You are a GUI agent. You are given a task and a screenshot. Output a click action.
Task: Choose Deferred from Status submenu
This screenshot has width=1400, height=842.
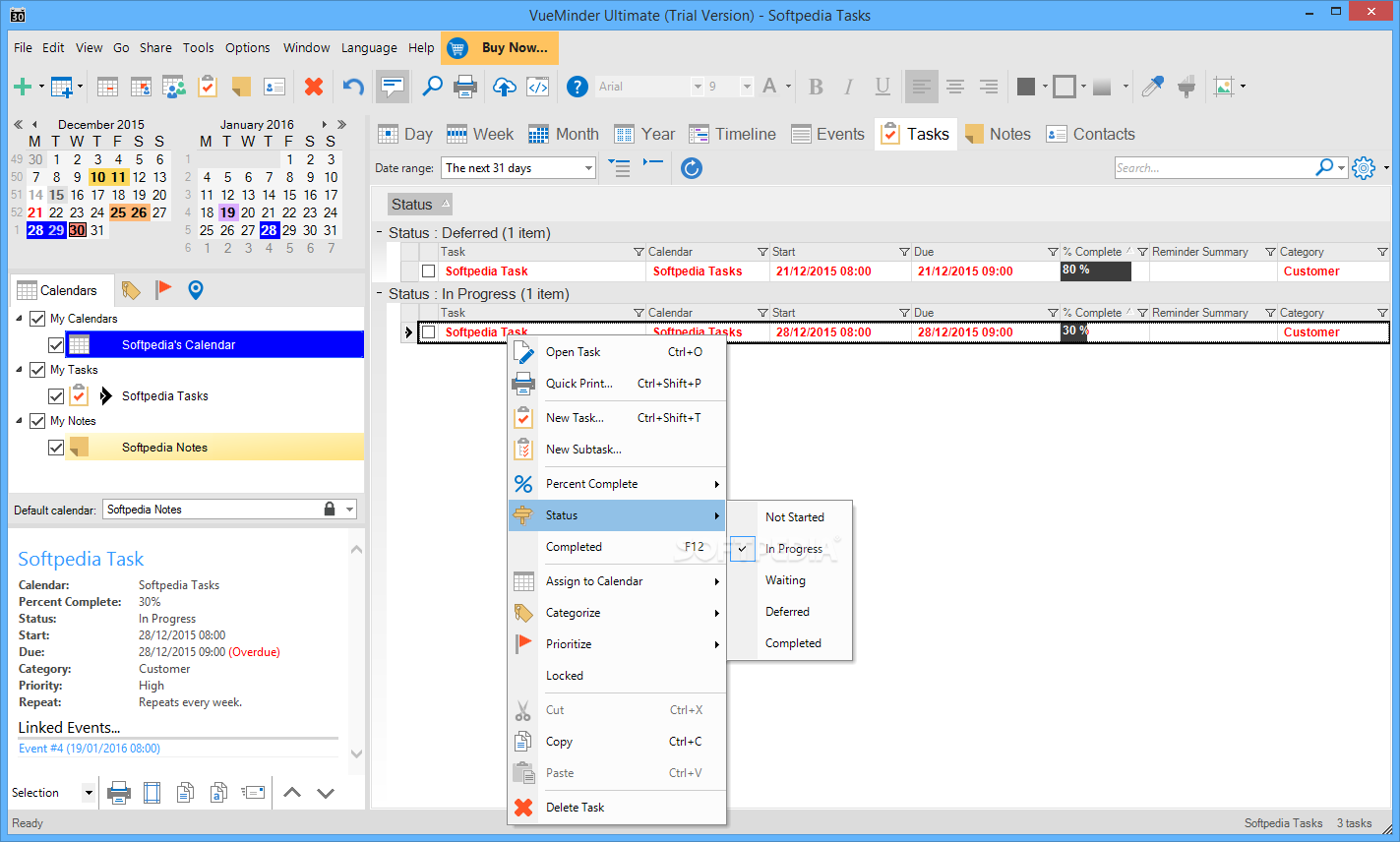click(x=790, y=612)
